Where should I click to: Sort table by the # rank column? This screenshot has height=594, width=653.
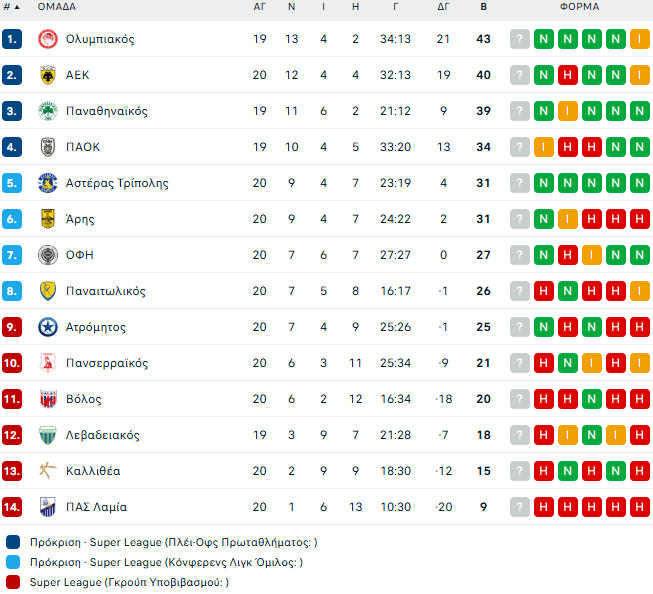click(x=11, y=7)
